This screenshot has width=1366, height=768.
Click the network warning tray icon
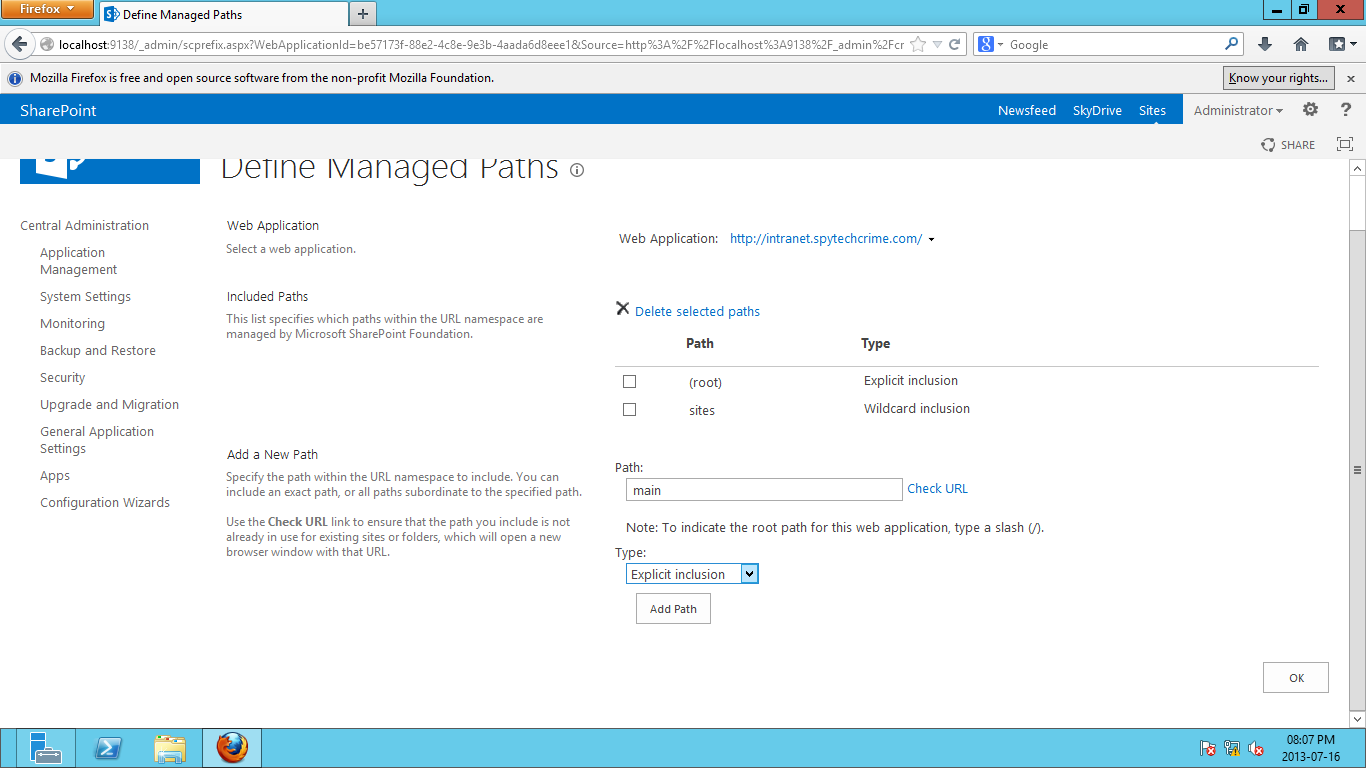[1232, 749]
